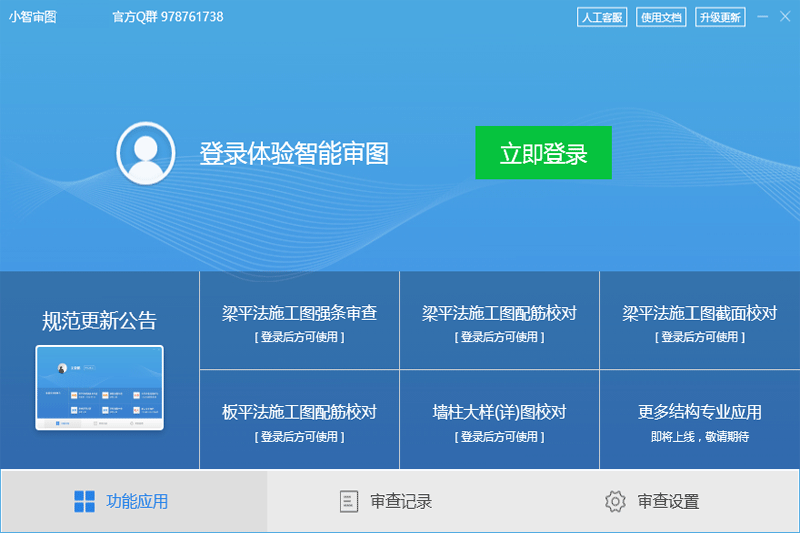This screenshot has width=800, height=533.
Task: Open 人工客服 customer service
Action: click(x=602, y=17)
